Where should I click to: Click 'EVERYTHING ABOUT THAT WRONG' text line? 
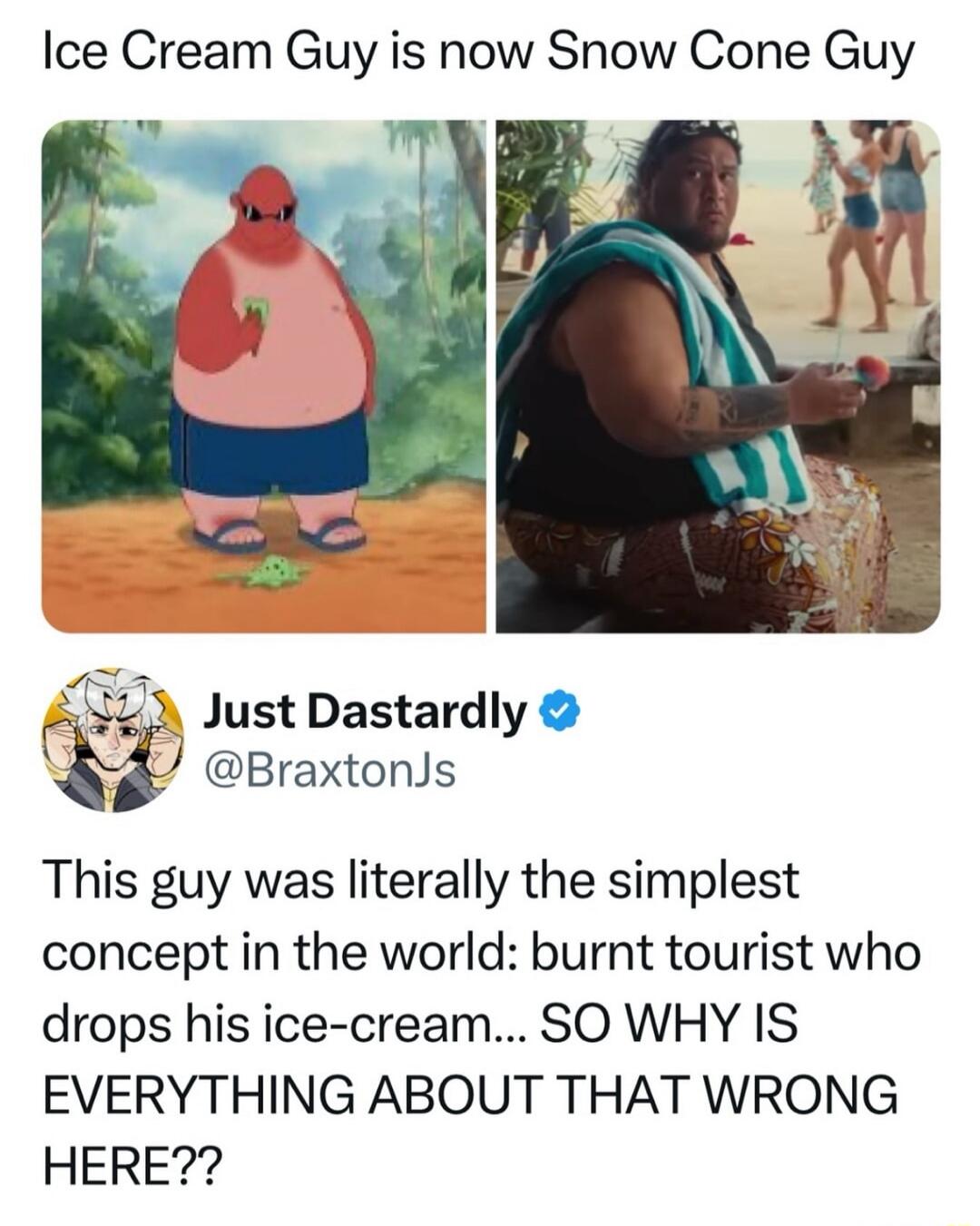click(x=471, y=1095)
